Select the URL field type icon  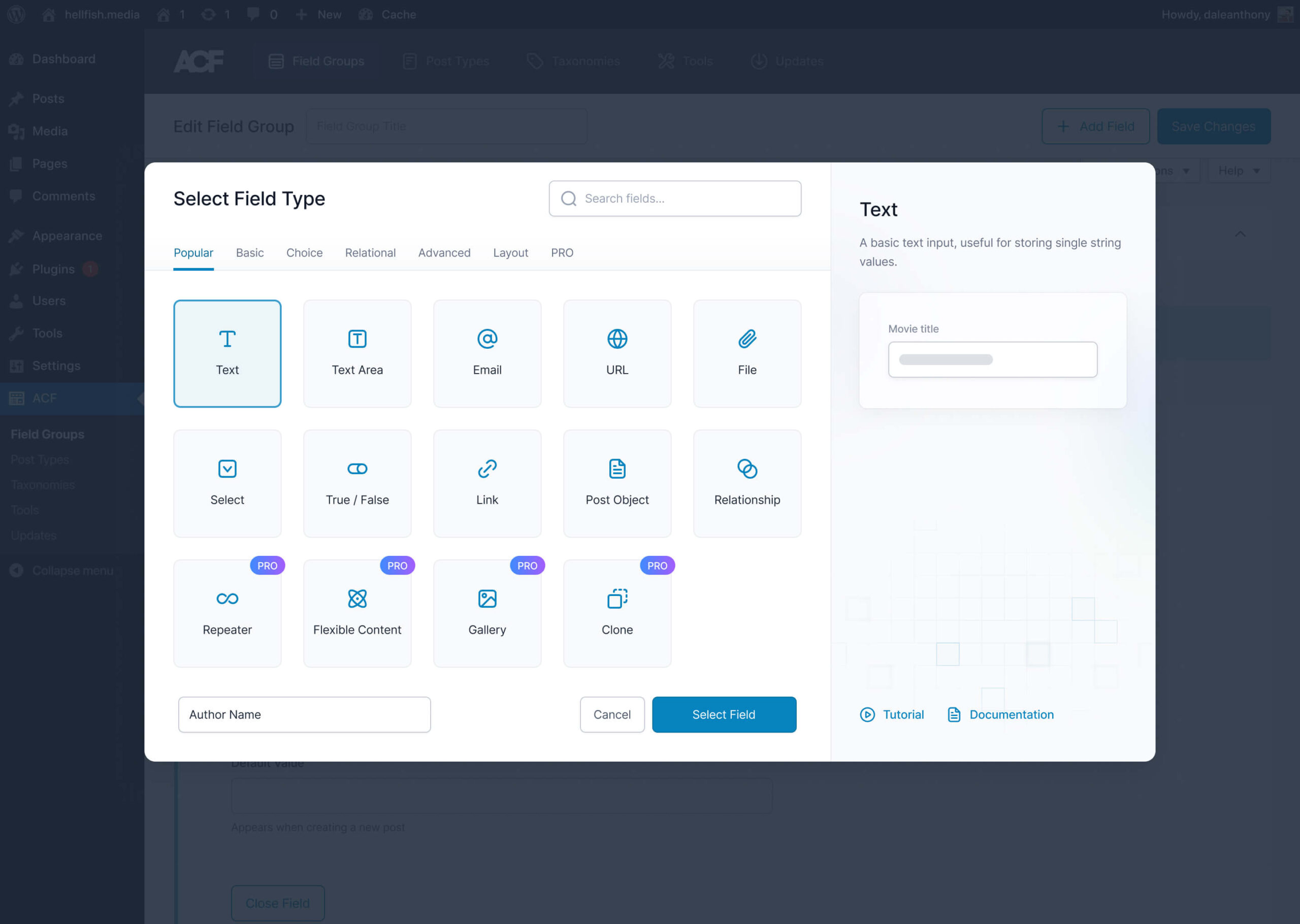point(618,338)
